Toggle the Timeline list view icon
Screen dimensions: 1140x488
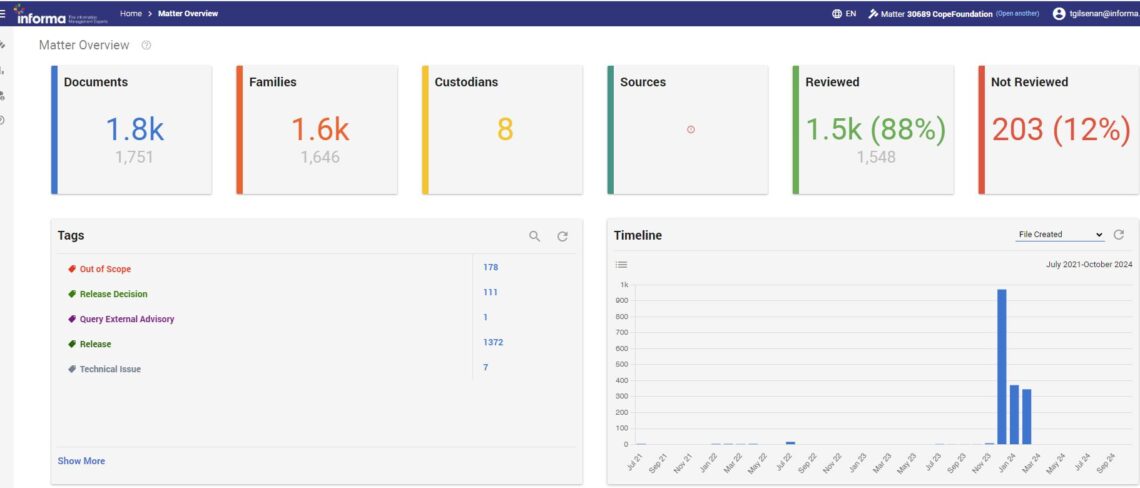[x=621, y=265]
